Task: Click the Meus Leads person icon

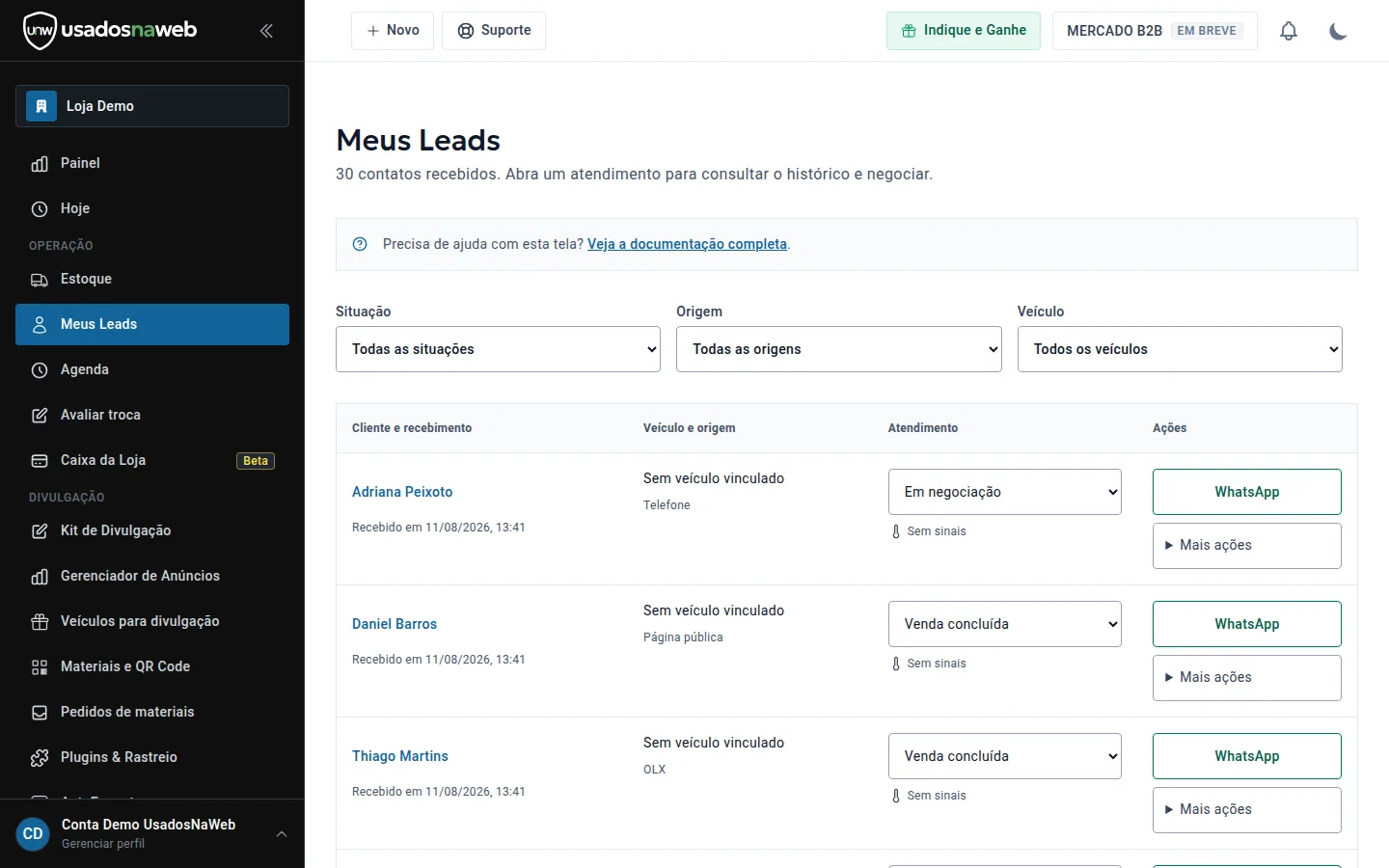Action: pyautogui.click(x=40, y=324)
